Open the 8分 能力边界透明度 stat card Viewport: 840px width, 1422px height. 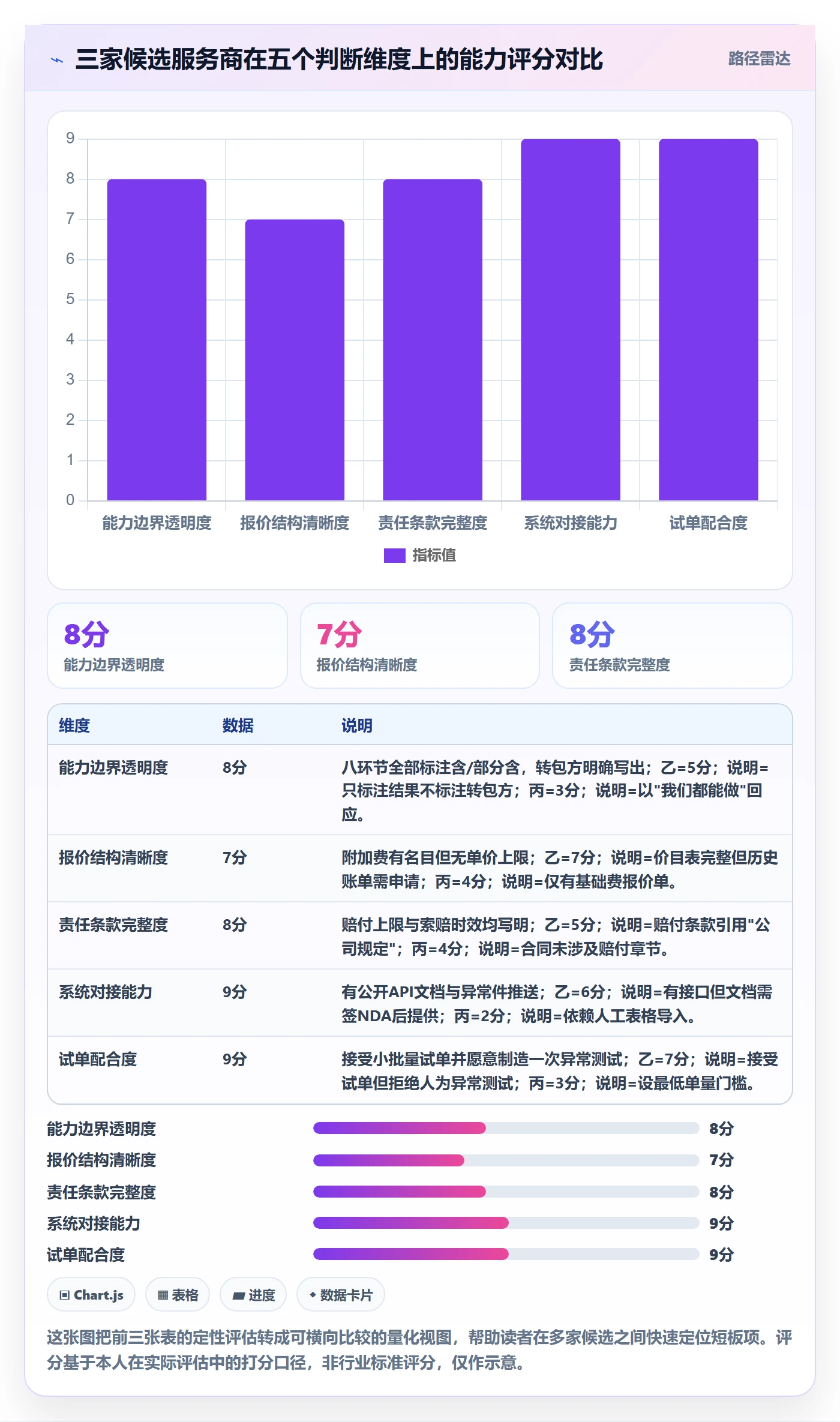coord(167,646)
